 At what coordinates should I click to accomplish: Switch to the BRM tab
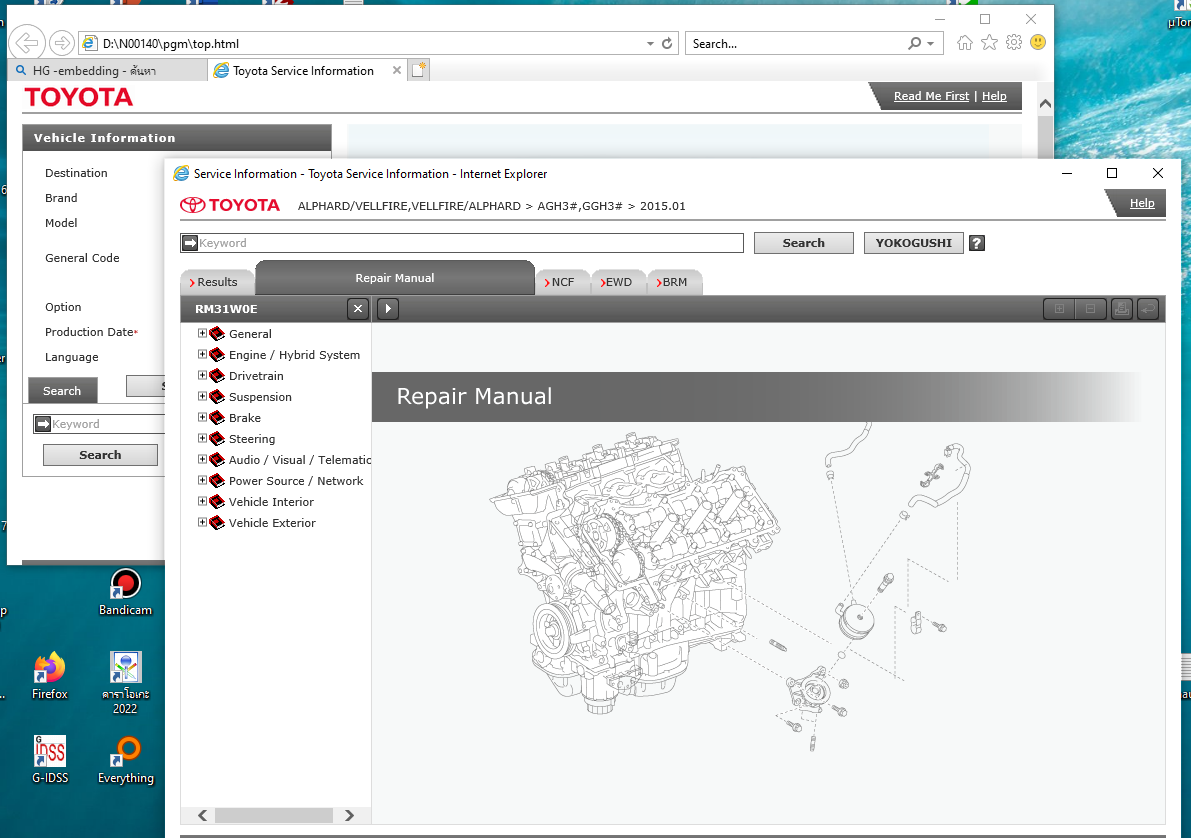[x=672, y=282]
